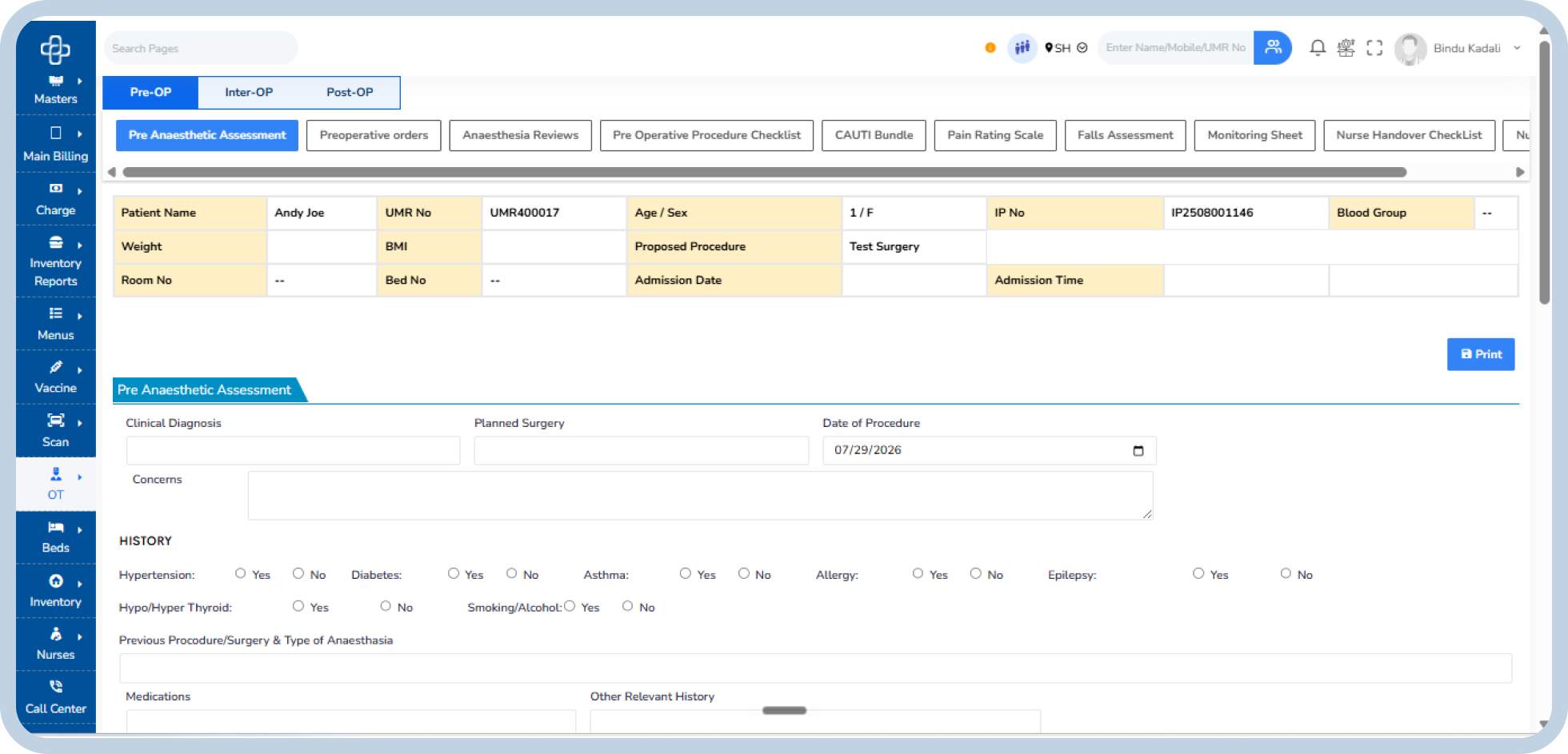Viewport: 1568px width, 754px height.
Task: Open the user profile dropdown chevron
Action: [1517, 48]
